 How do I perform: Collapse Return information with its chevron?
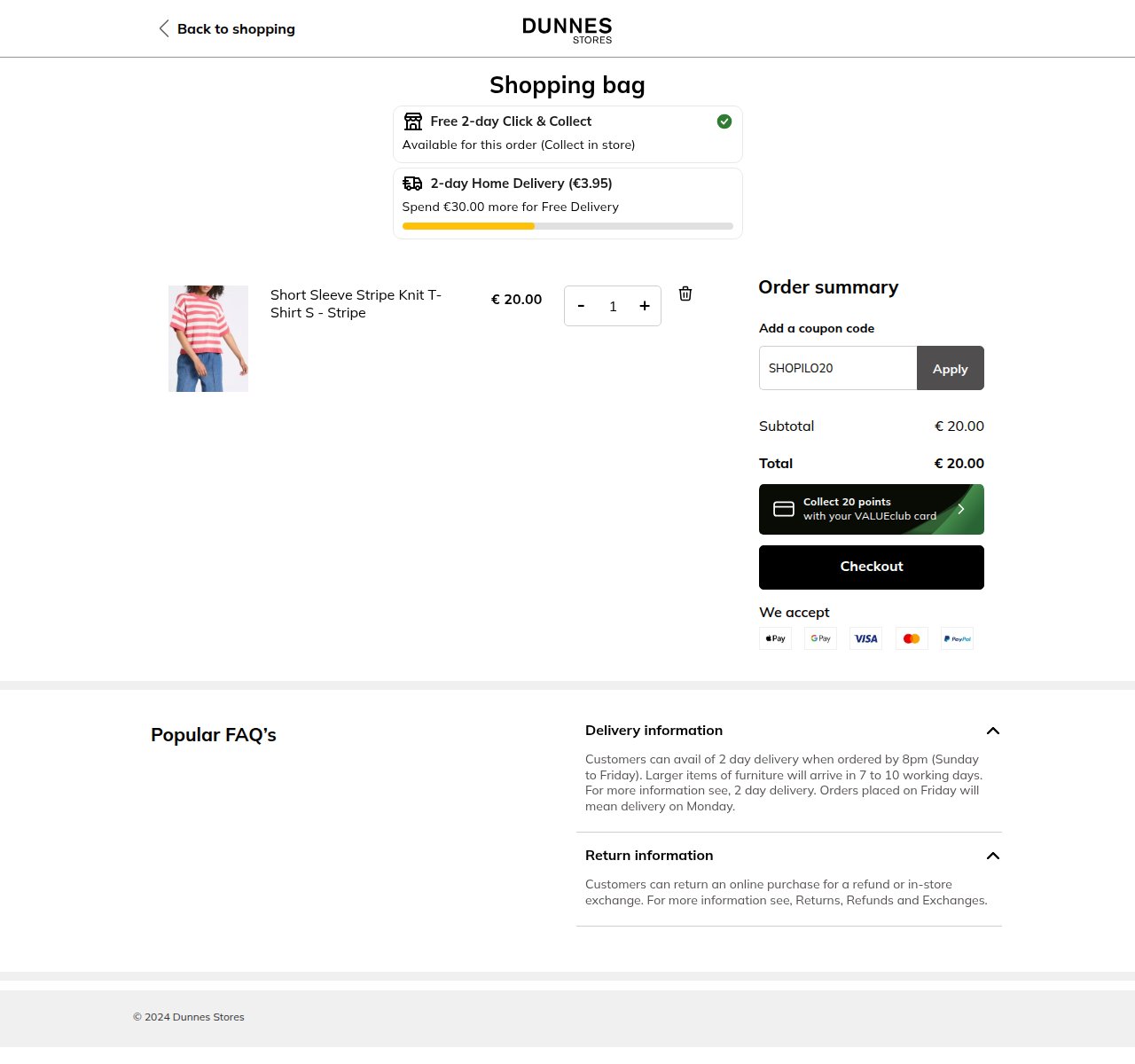click(x=993, y=856)
